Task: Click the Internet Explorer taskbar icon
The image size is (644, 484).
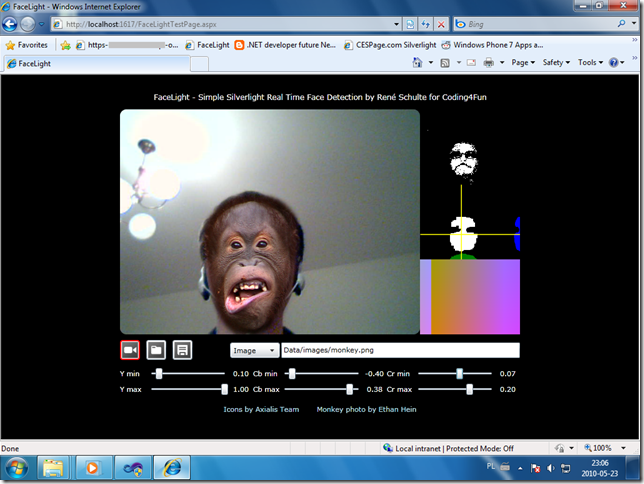Action: (174, 466)
